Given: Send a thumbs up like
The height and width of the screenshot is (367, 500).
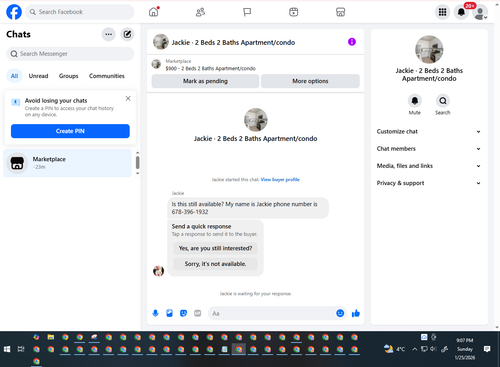Looking at the screenshot, I should (356, 313).
